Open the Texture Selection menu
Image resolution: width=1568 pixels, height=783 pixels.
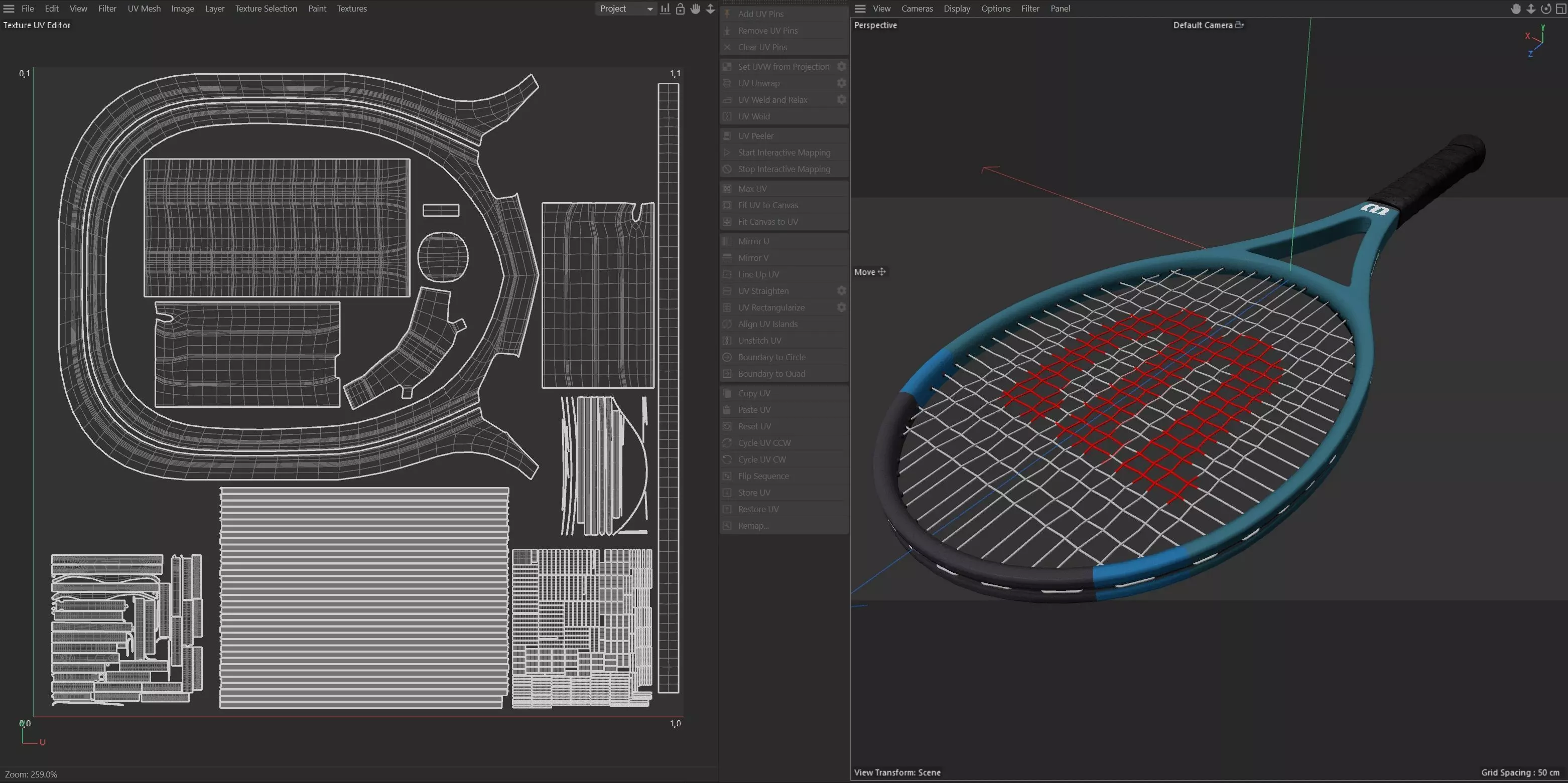266,9
